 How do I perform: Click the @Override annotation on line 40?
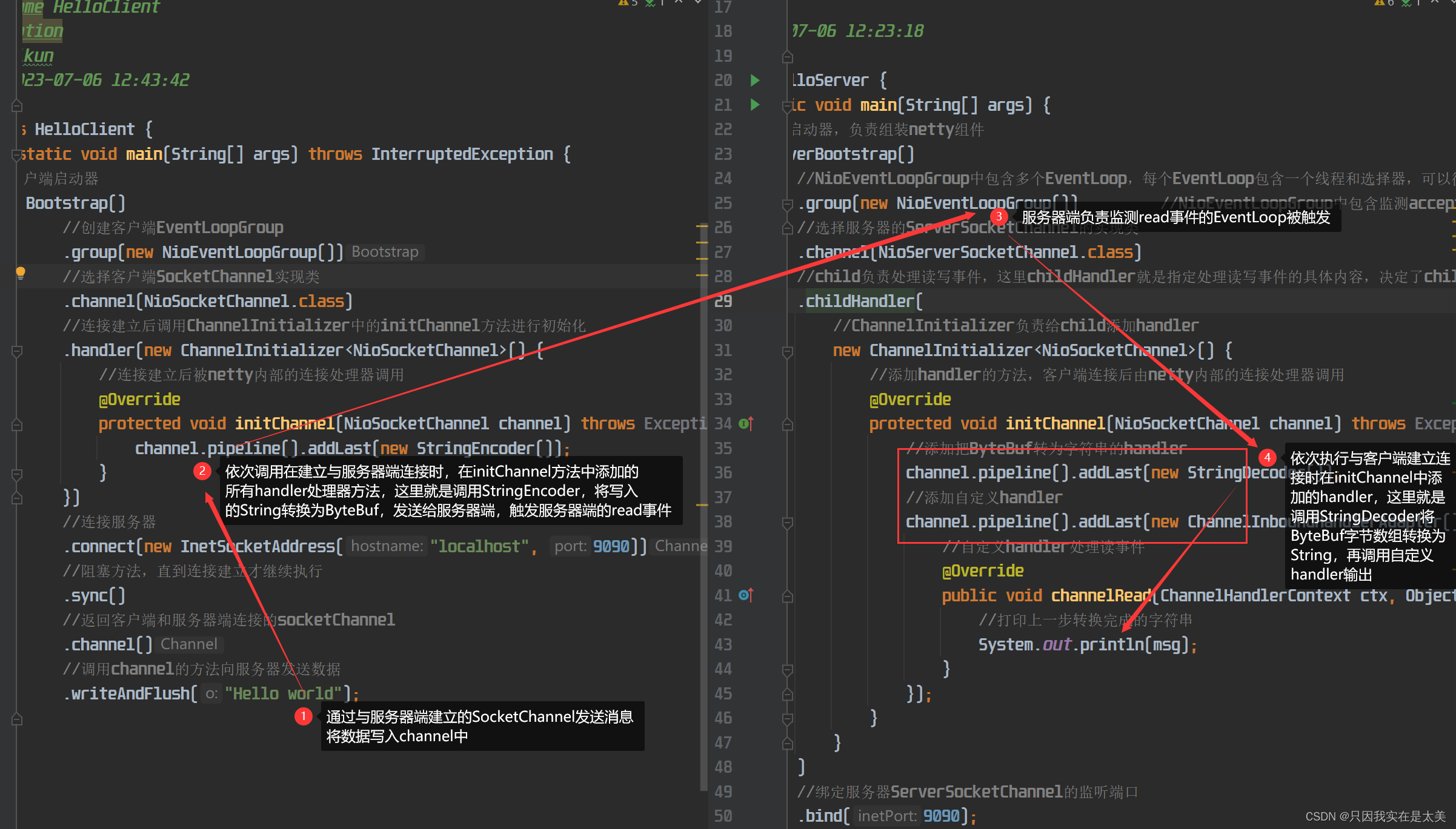983,570
